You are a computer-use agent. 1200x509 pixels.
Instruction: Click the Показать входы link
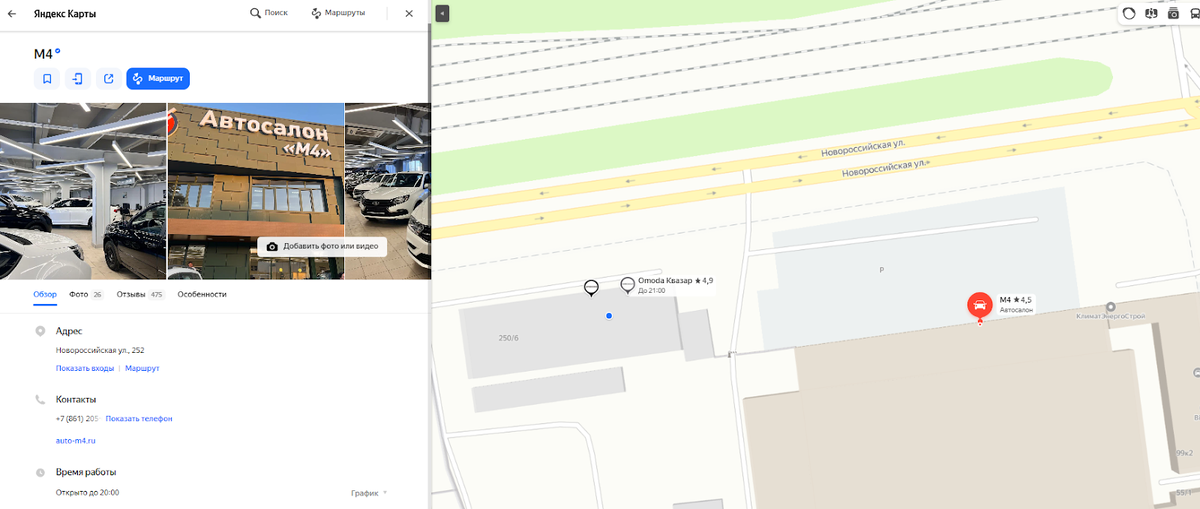pyautogui.click(x=85, y=368)
